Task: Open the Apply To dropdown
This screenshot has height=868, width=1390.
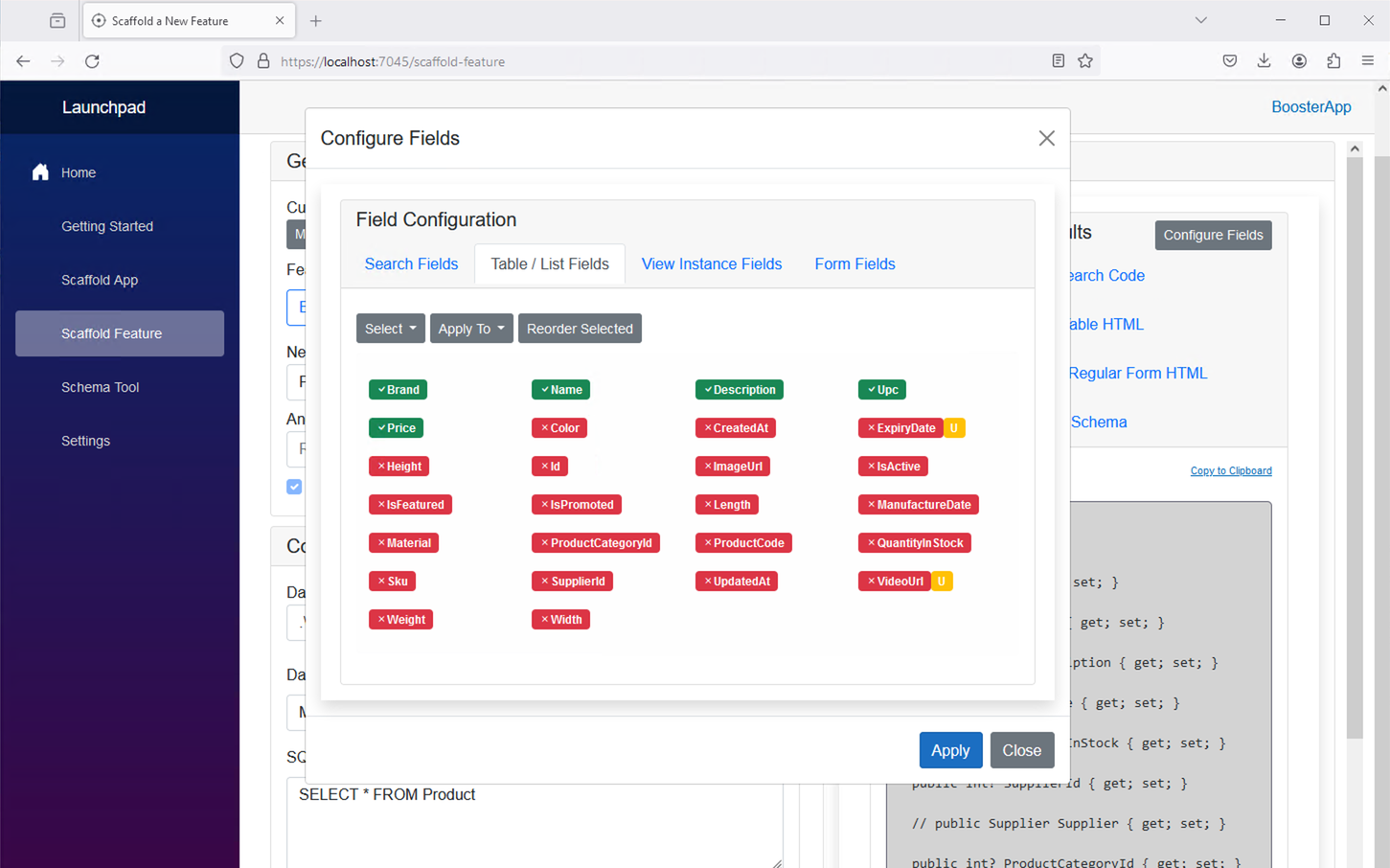Action: tap(471, 329)
